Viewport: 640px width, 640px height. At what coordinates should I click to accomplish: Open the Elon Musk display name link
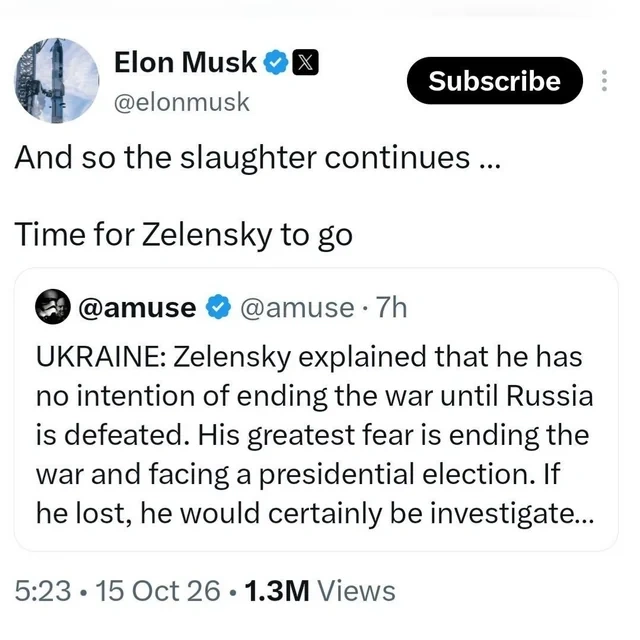pos(185,62)
